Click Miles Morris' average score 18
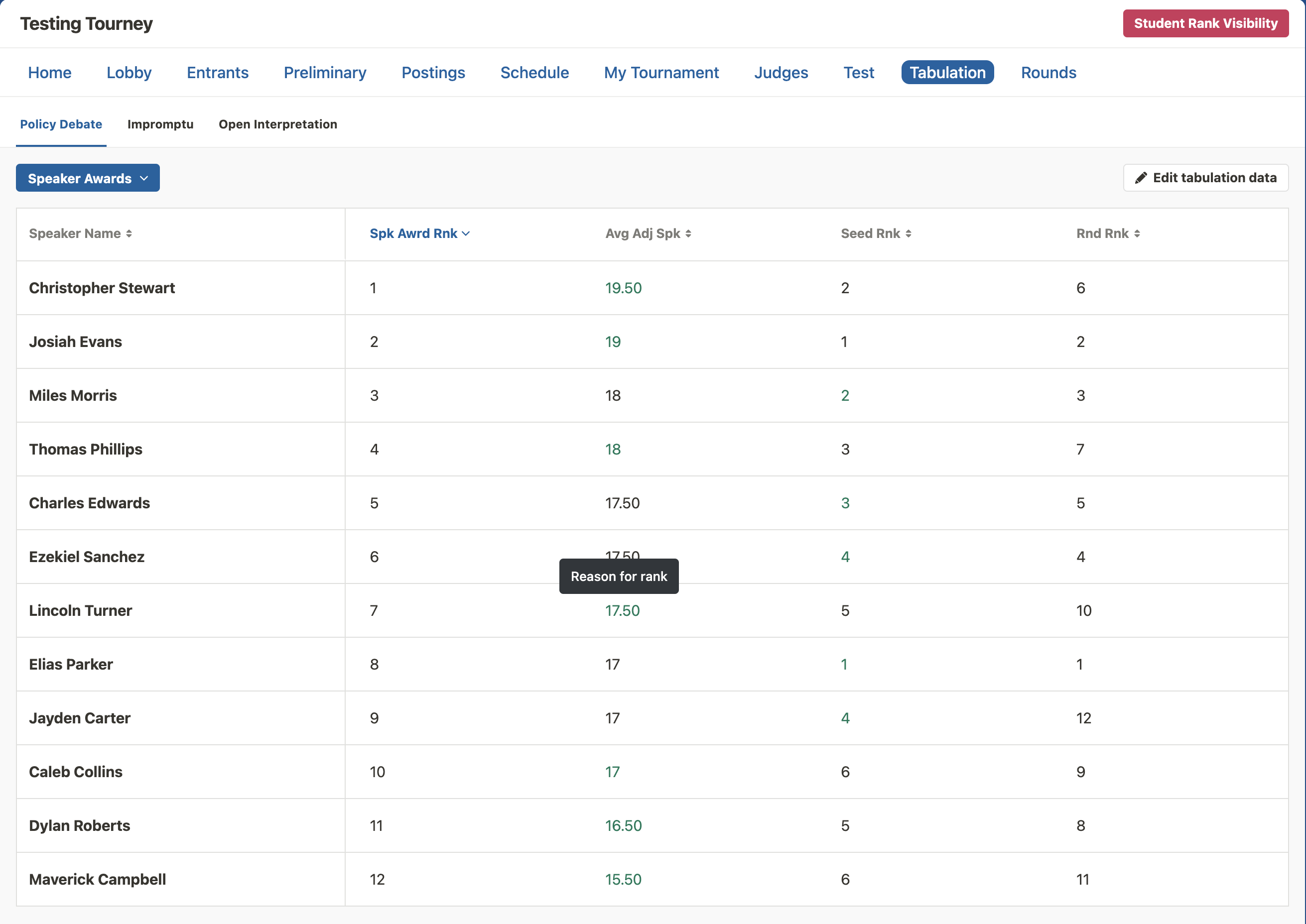The height and width of the screenshot is (924, 1306). (x=613, y=395)
